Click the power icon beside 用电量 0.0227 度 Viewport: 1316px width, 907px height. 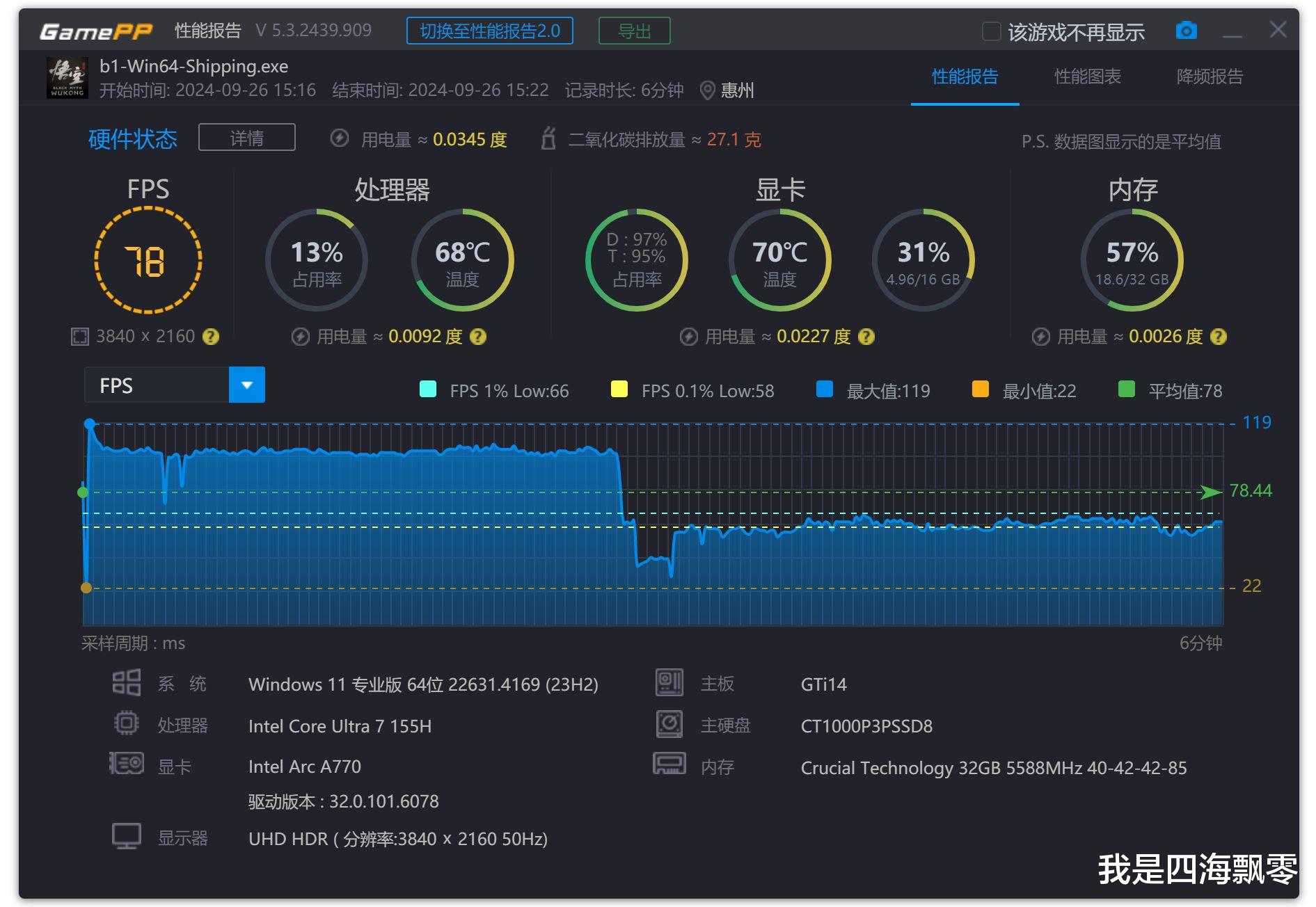point(688,337)
